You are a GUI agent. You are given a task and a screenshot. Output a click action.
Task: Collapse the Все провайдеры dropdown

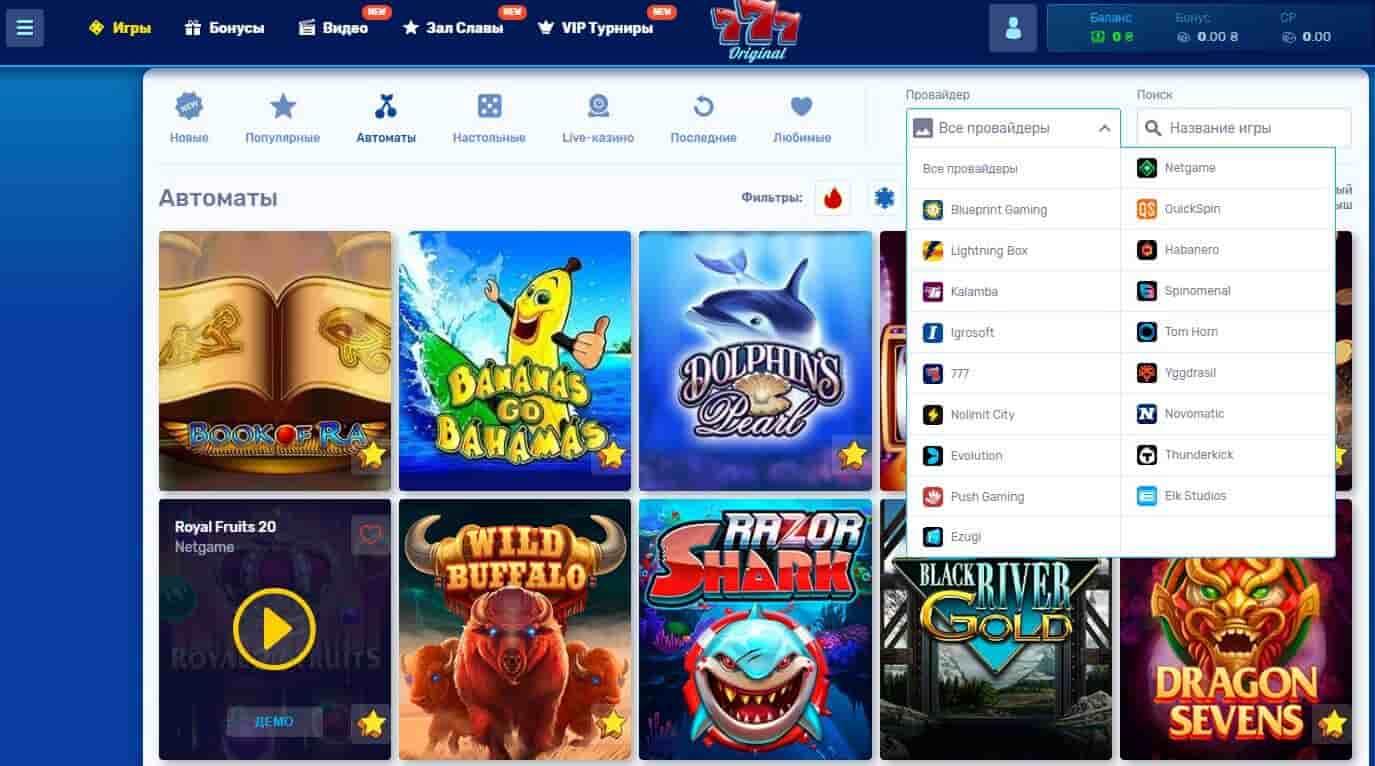tap(1013, 128)
